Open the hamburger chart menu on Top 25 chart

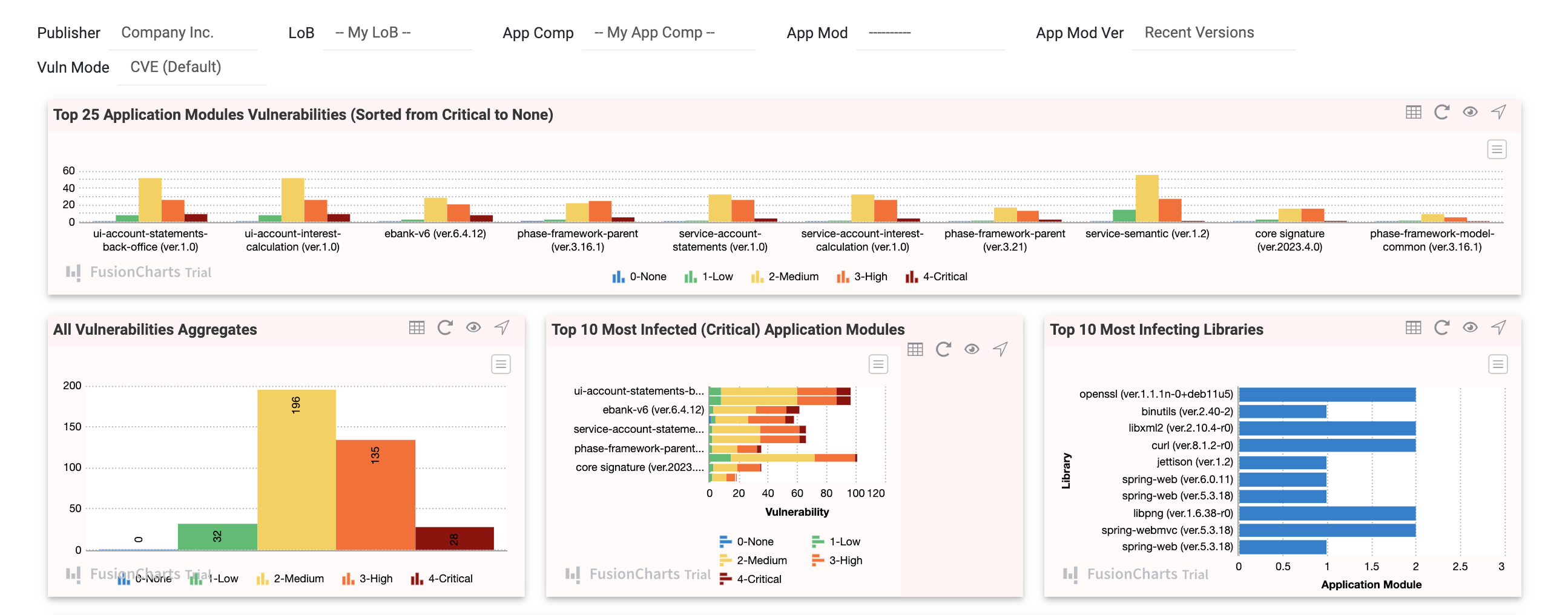pos(1497,149)
